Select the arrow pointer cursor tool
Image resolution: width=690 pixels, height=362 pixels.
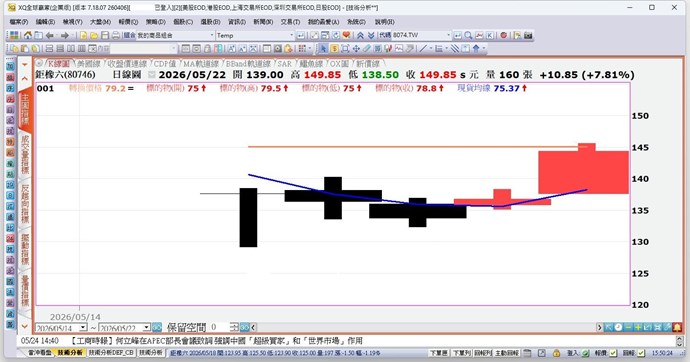tap(323, 48)
